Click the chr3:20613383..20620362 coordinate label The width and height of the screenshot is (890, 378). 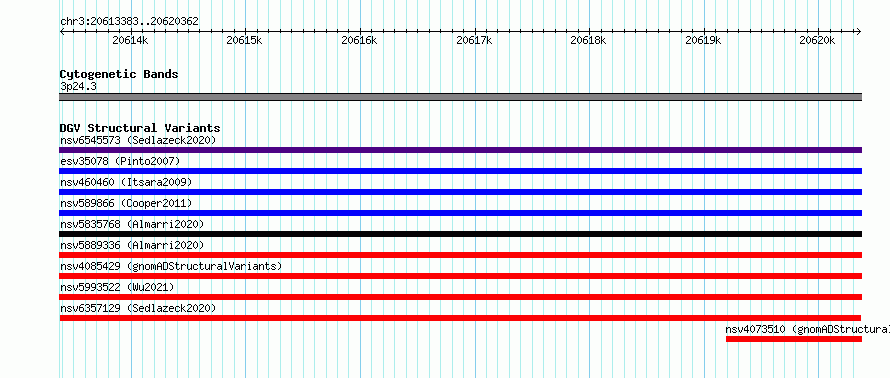(129, 22)
